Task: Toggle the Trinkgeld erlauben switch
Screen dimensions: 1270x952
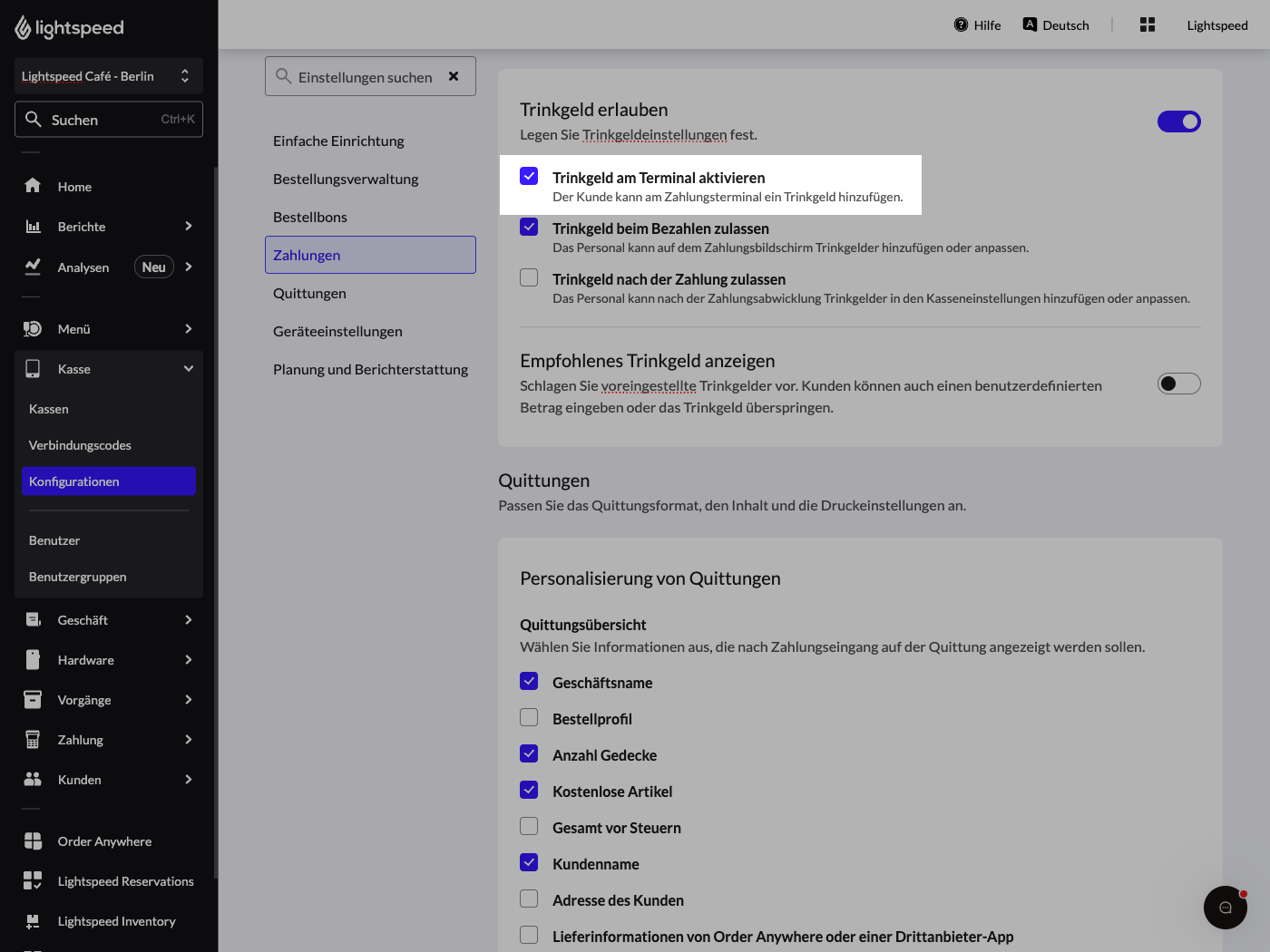Action: tap(1179, 121)
